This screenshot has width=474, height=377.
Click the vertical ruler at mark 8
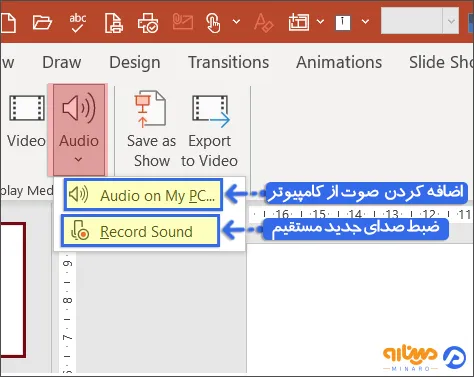[67, 300]
